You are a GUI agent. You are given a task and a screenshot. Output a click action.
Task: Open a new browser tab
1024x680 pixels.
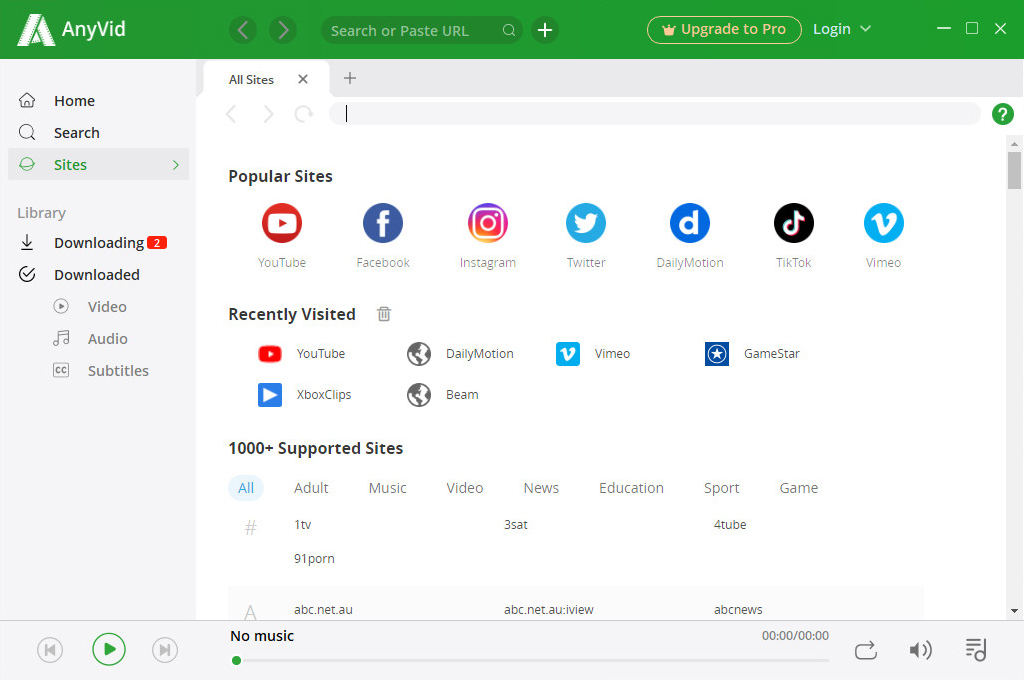pyautogui.click(x=350, y=78)
